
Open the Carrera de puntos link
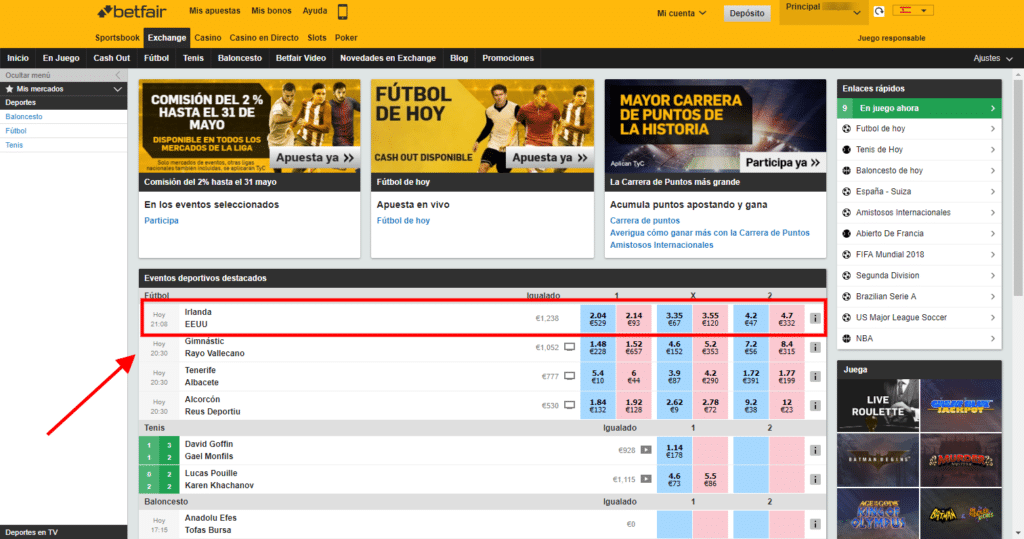pyautogui.click(x=645, y=221)
